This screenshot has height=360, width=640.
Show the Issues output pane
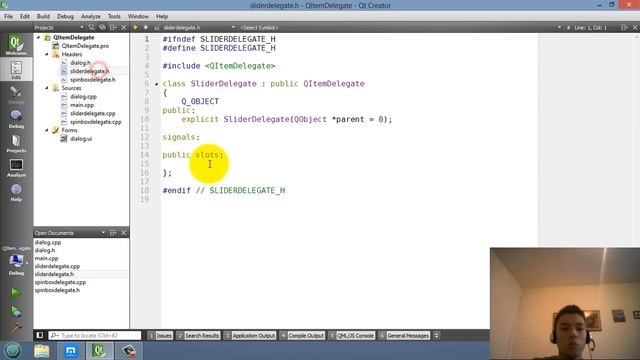point(160,336)
